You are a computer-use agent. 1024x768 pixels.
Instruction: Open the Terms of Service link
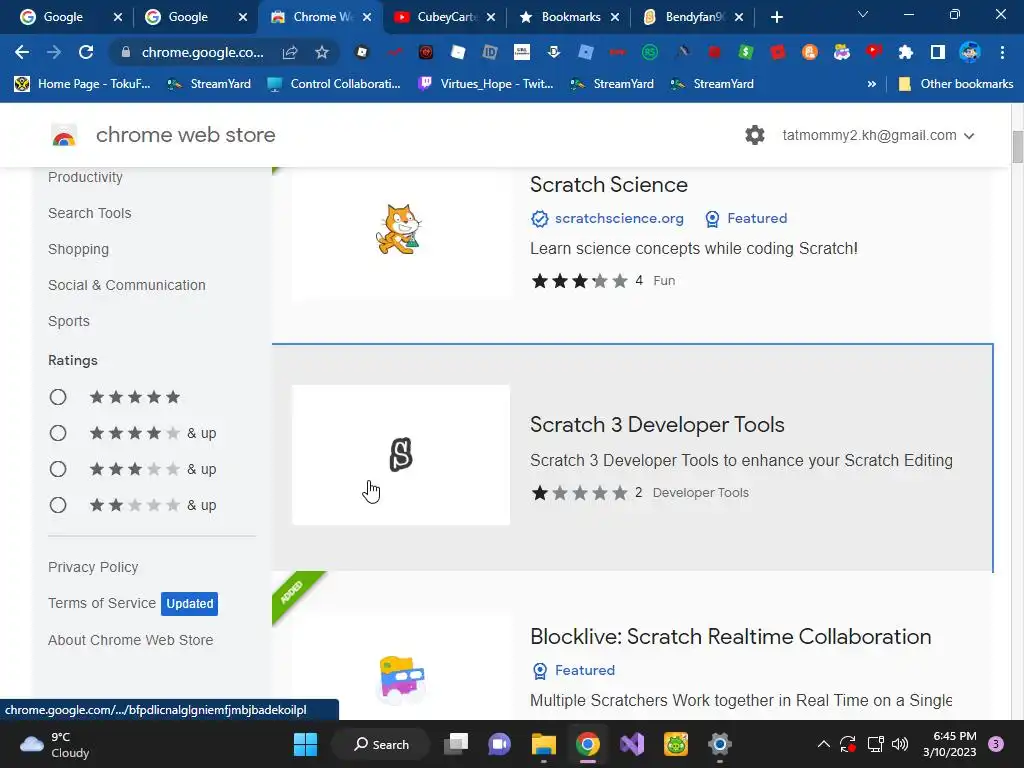[x=102, y=603]
